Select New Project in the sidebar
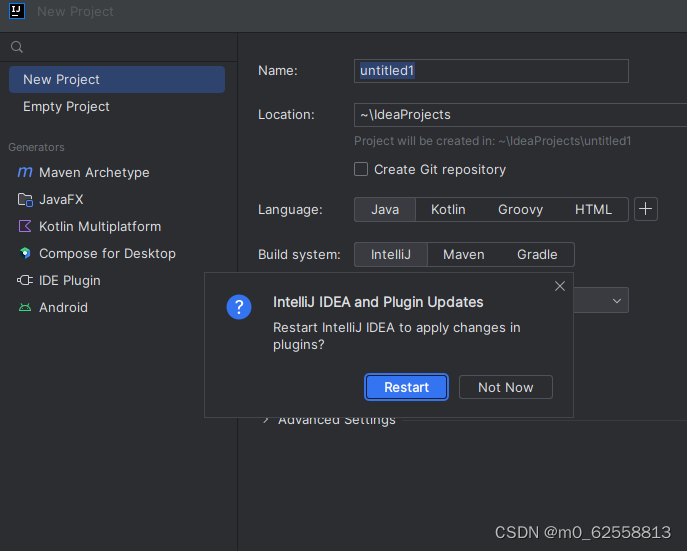Image resolution: width=687 pixels, height=551 pixels. (116, 79)
